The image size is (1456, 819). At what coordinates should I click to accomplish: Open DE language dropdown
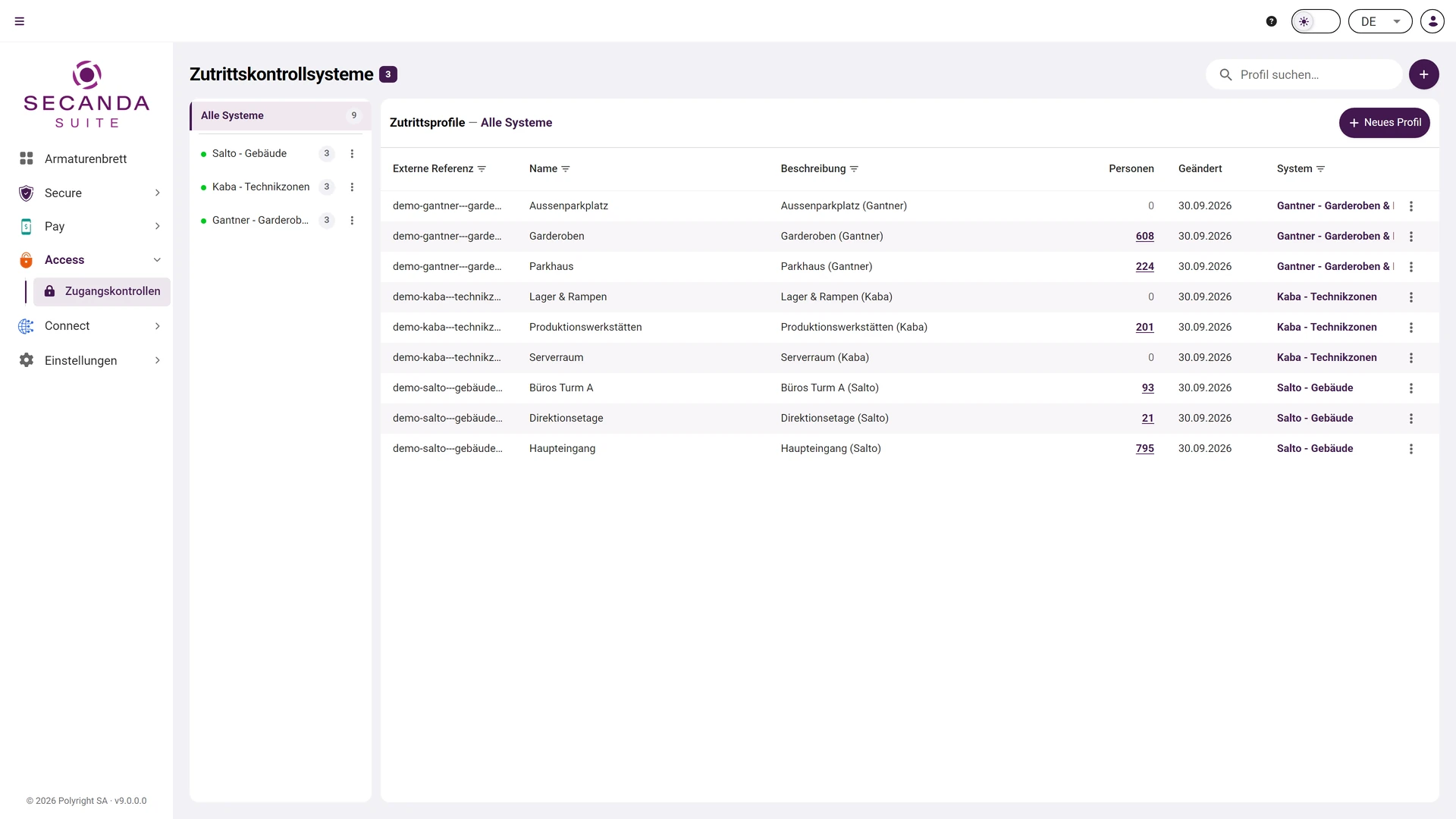1380,21
